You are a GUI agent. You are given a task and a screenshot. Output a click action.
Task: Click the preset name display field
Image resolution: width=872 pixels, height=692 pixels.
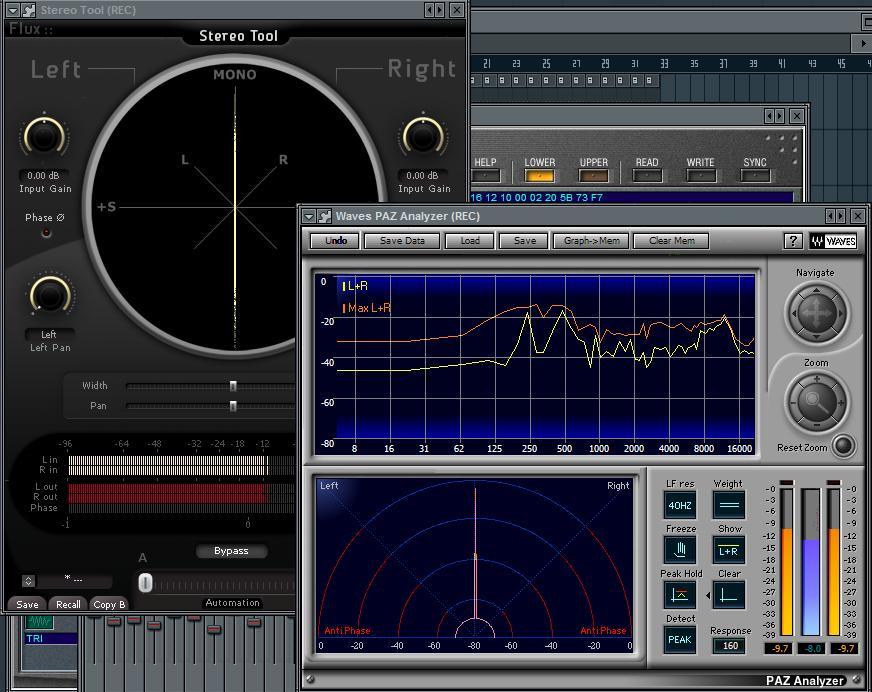point(74,580)
